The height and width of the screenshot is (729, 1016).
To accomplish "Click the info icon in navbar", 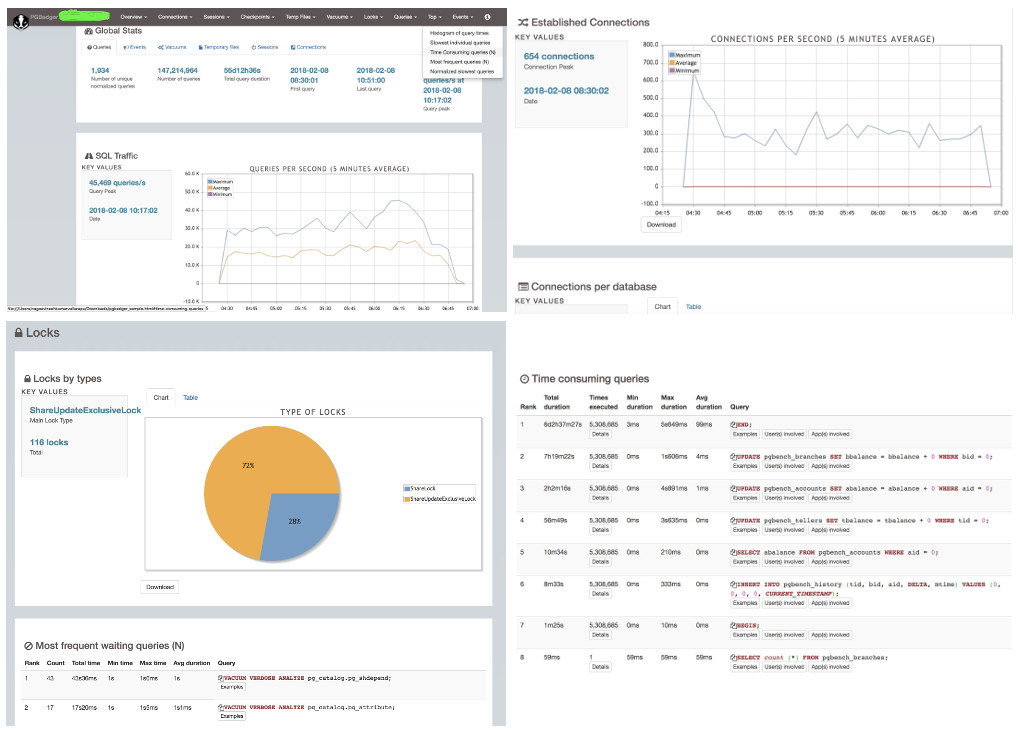I will click(487, 17).
